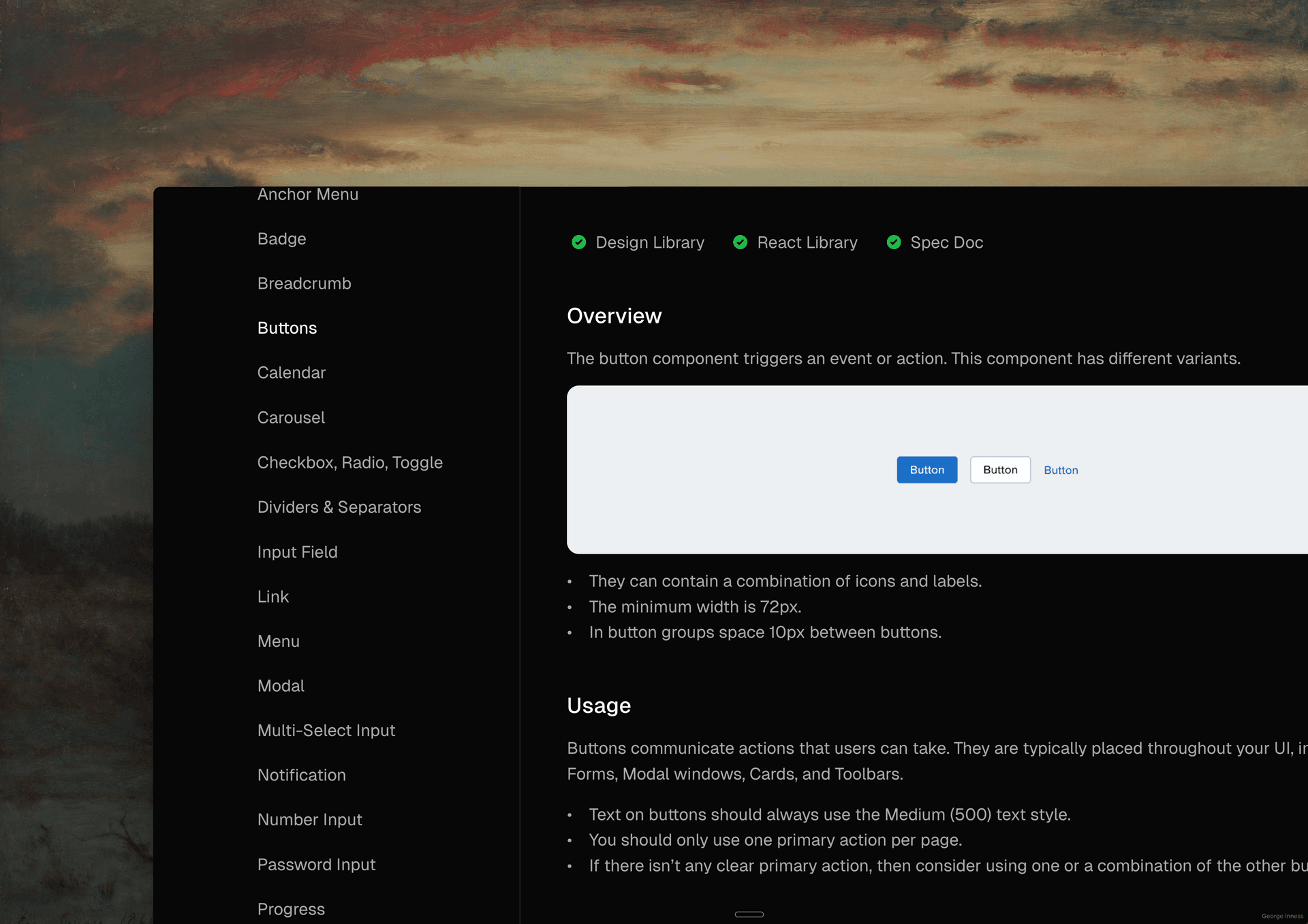Navigate to the Menu component
1308x924 pixels.
point(278,641)
